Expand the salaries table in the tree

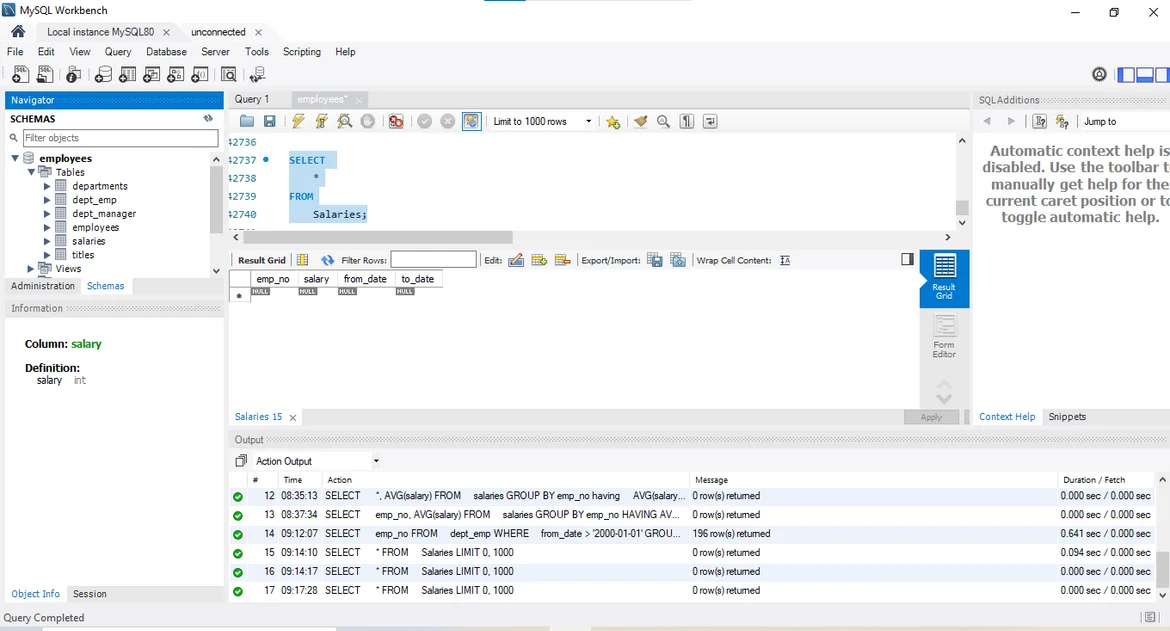tap(47, 241)
